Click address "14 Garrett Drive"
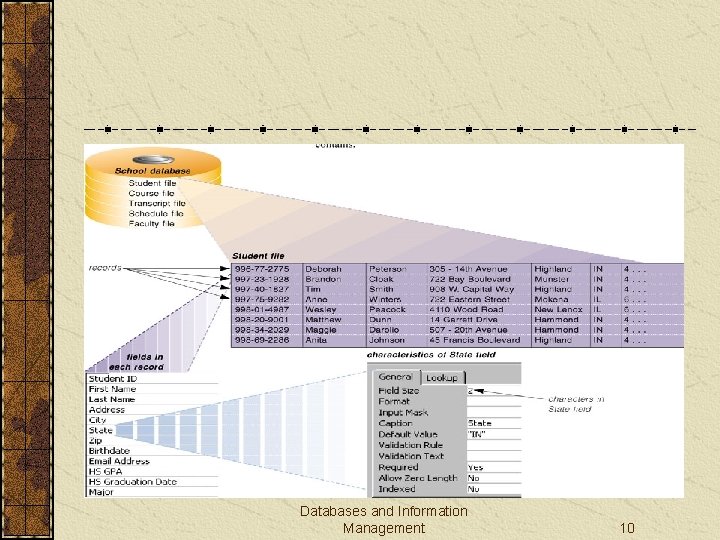This screenshot has height=540, width=720. pos(464,320)
